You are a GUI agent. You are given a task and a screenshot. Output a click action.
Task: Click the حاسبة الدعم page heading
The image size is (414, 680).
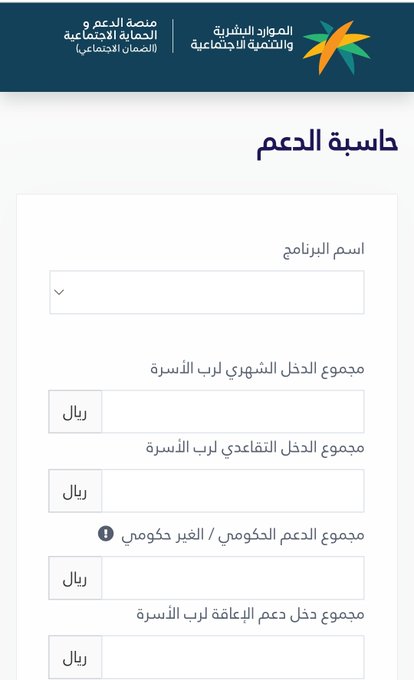(327, 142)
